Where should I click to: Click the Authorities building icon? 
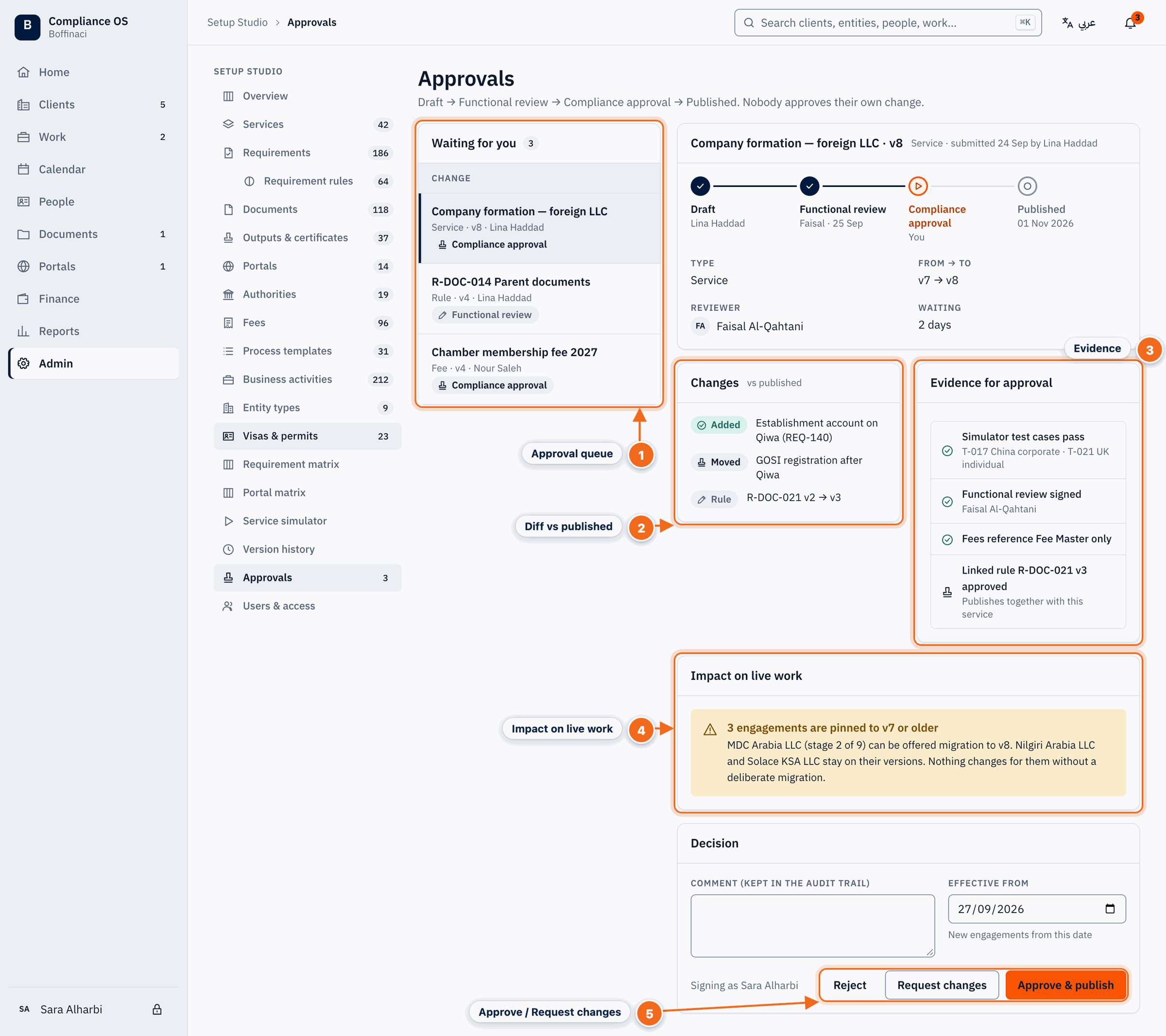[228, 294]
